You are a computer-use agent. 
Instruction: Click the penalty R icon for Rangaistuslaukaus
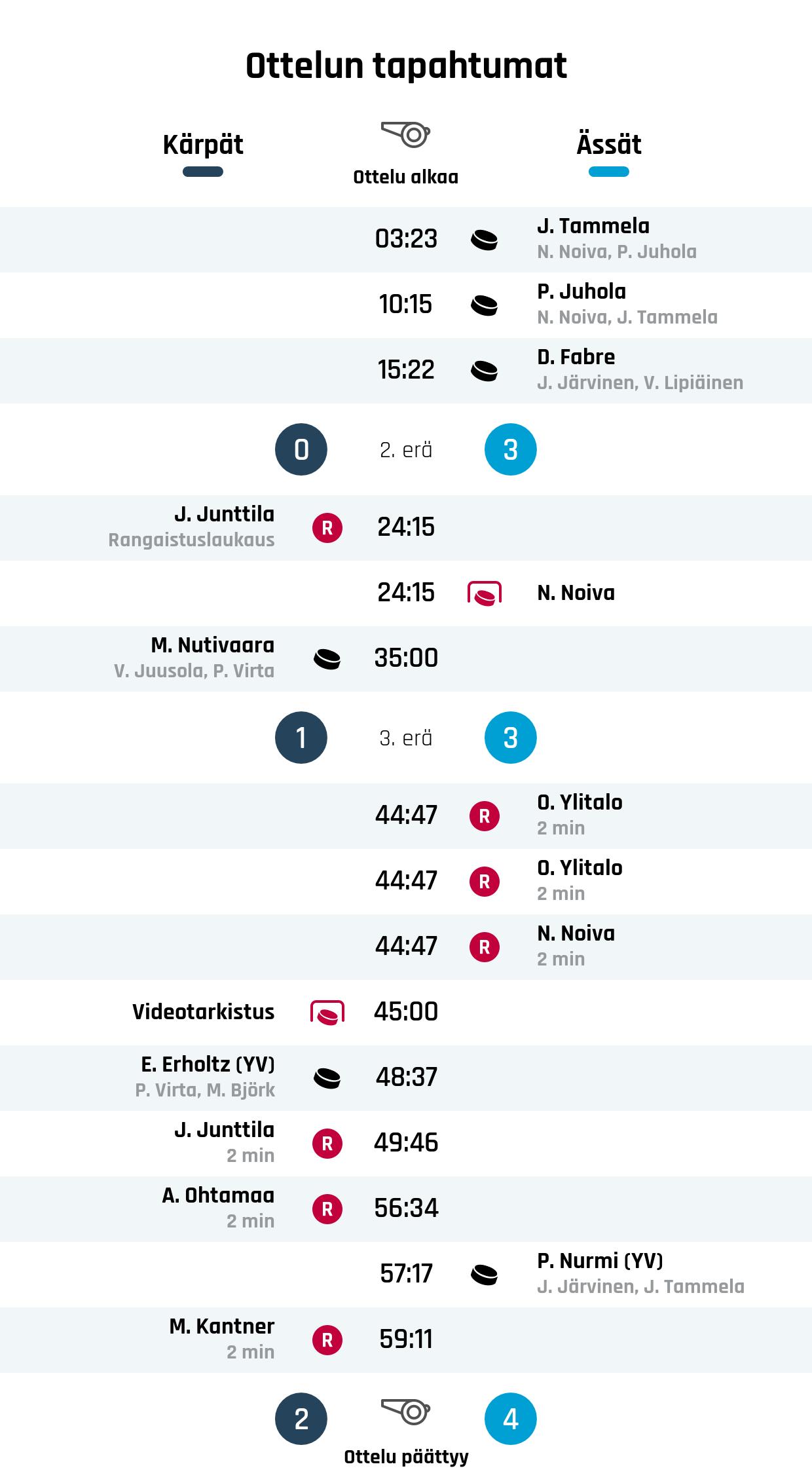pos(327,528)
